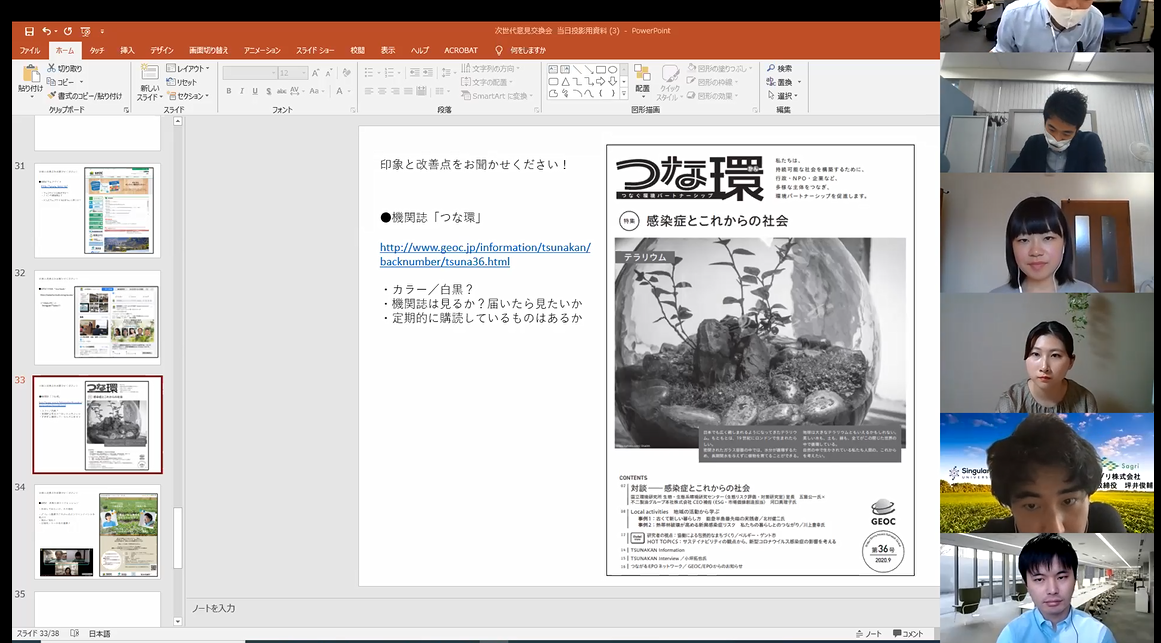Open the clipboard (クリップボード) dialog launcher

[x=126, y=110]
